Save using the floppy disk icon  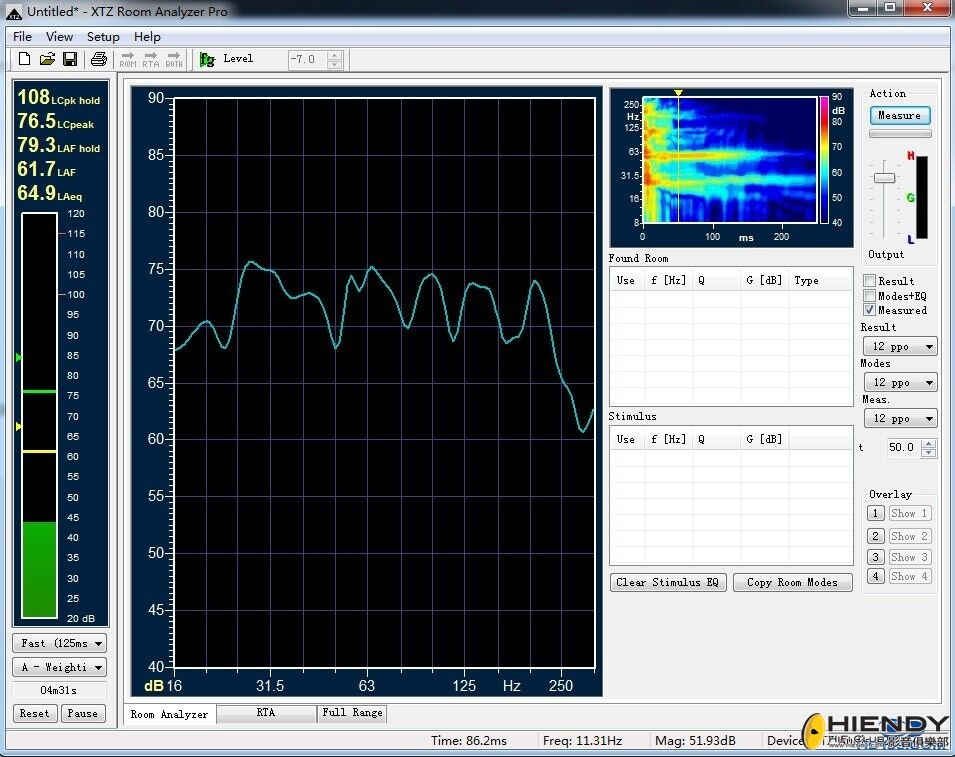click(70, 59)
